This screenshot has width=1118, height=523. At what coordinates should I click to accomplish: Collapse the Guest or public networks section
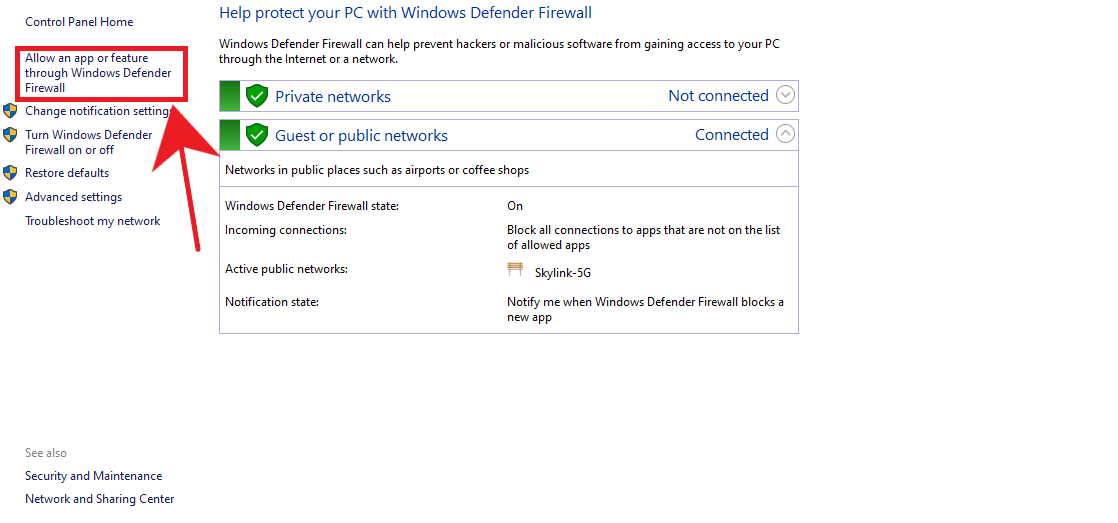(786, 134)
